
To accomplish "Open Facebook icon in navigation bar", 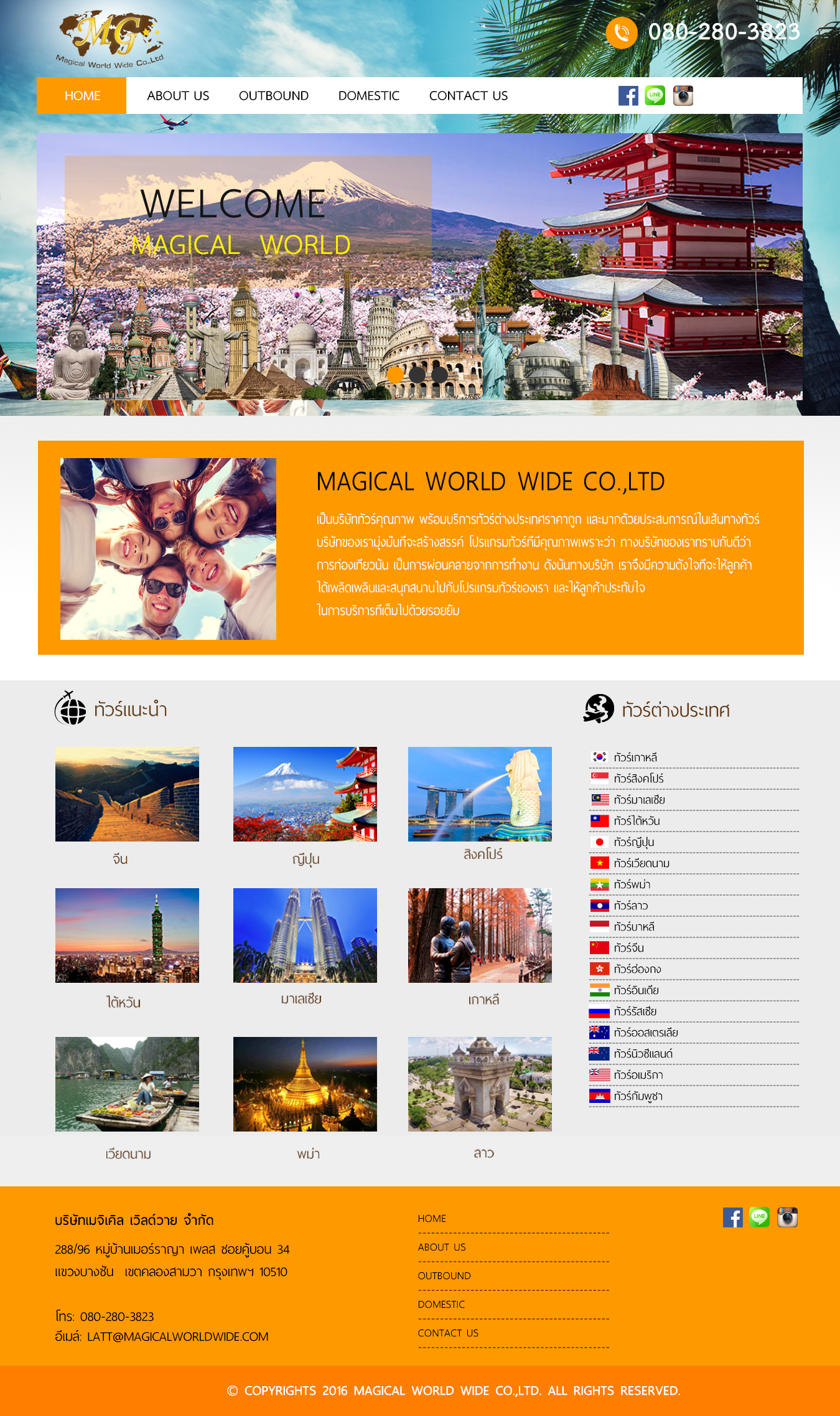I will pyautogui.click(x=628, y=96).
